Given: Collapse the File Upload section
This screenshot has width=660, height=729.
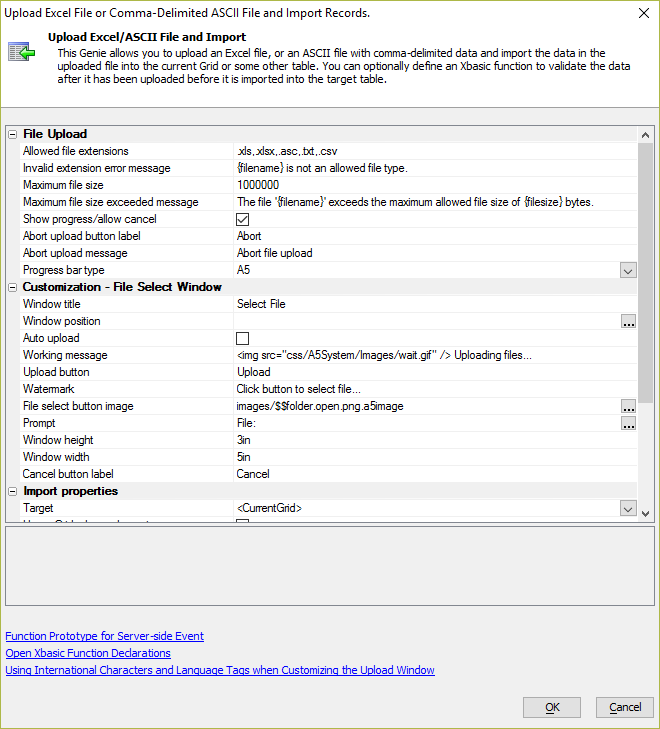Looking at the screenshot, I should (x=13, y=134).
